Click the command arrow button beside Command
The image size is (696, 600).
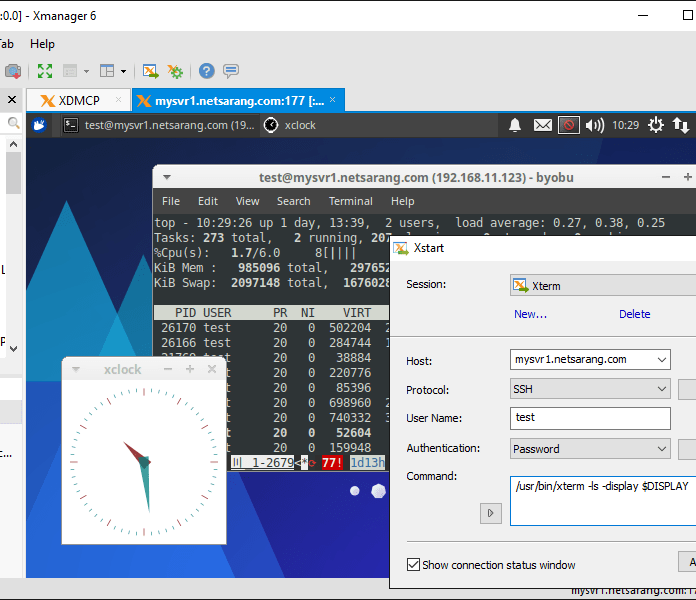point(490,513)
